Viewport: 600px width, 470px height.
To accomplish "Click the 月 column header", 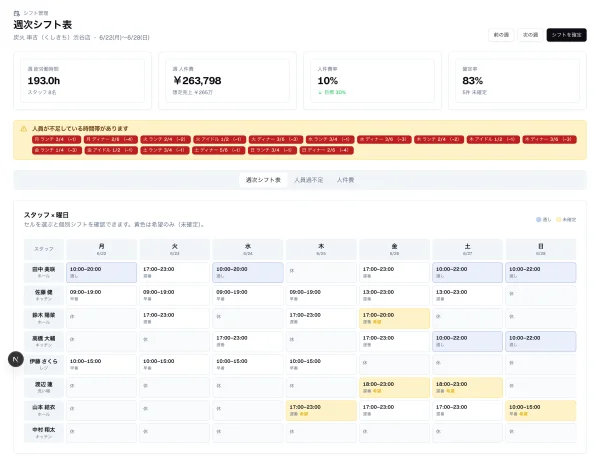I will coord(101,249).
